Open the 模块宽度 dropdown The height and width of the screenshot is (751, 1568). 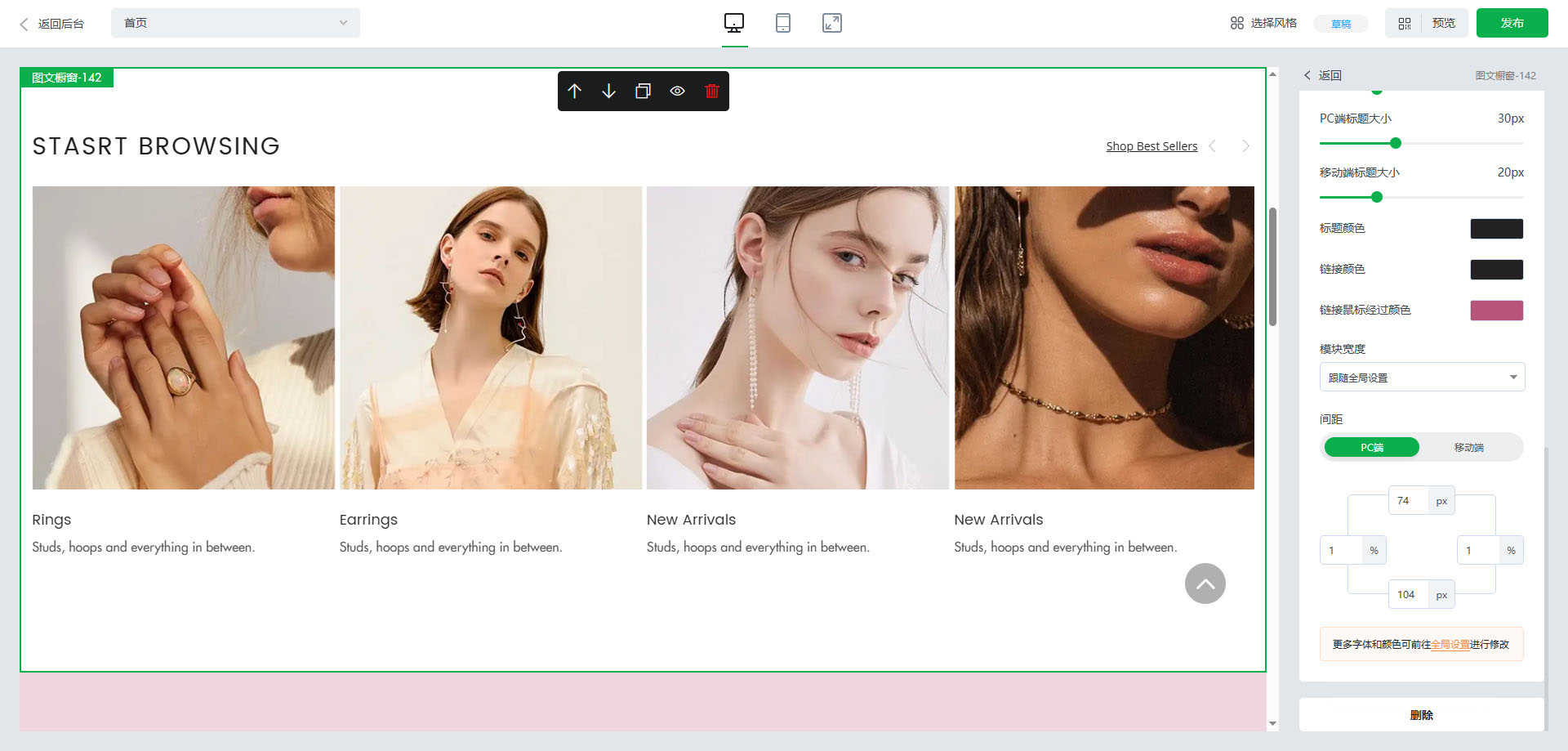pos(1422,377)
